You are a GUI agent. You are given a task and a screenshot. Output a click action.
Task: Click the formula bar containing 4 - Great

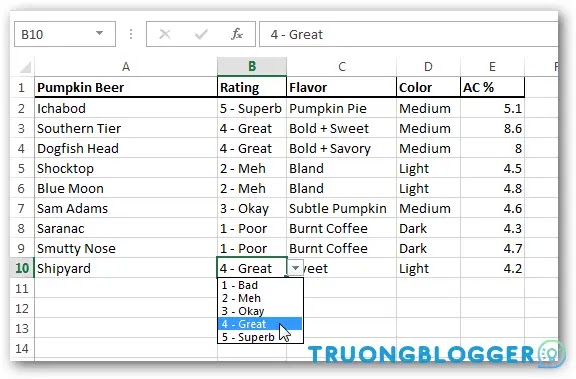(x=408, y=34)
